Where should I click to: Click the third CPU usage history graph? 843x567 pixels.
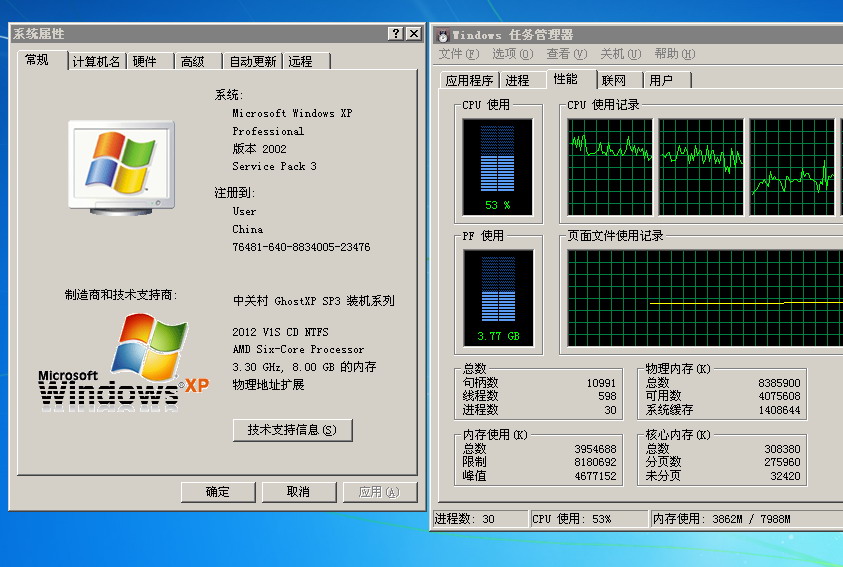tap(792, 167)
